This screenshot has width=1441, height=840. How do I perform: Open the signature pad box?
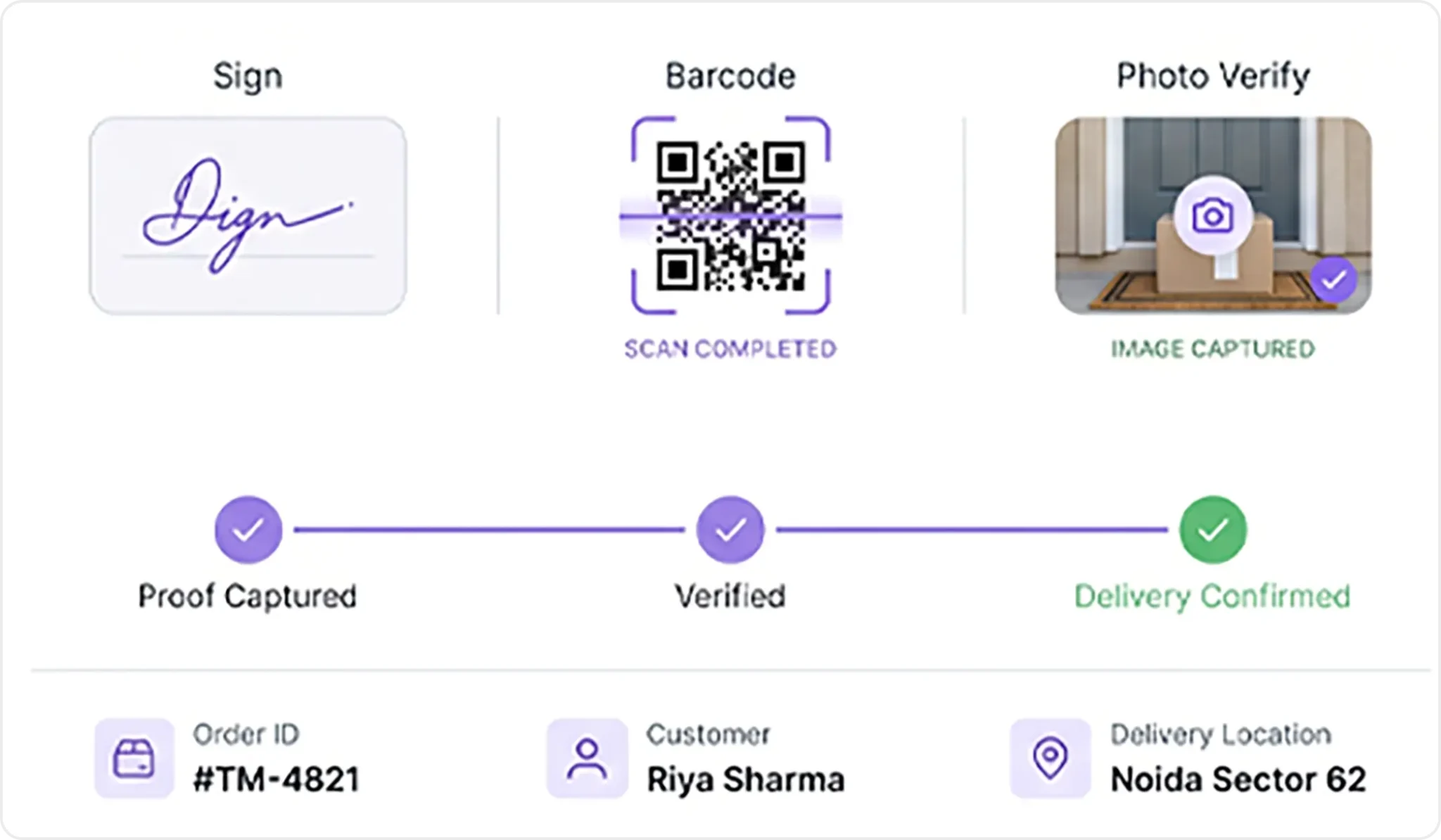[248, 216]
